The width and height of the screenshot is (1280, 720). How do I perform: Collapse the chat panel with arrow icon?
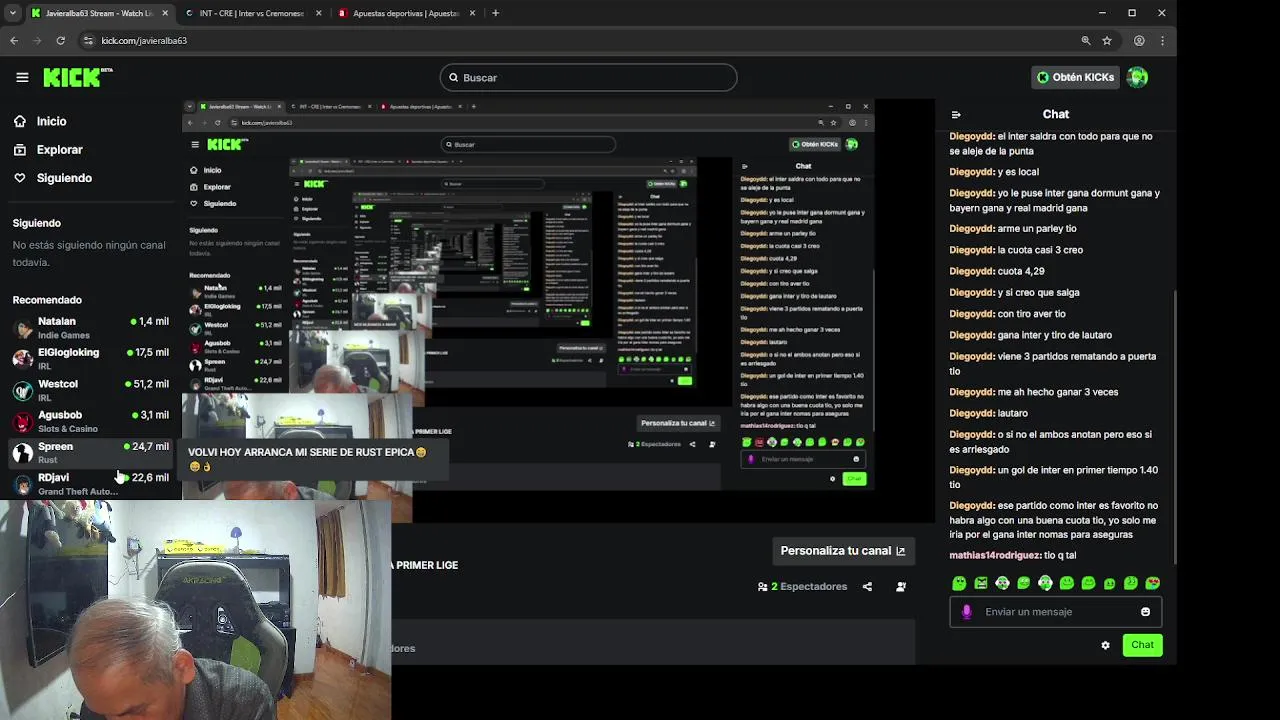(956, 114)
